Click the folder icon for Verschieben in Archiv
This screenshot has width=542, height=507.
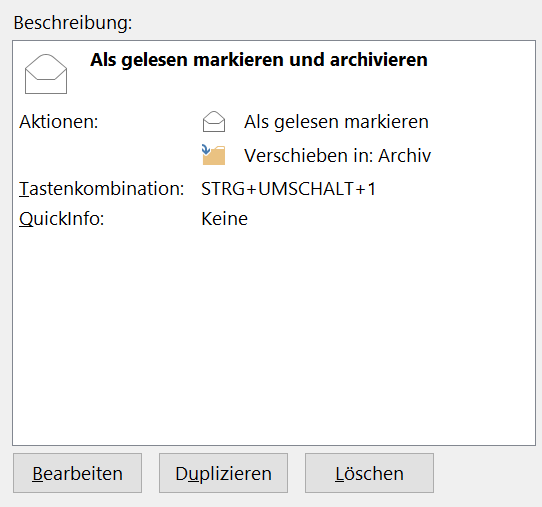[214, 155]
